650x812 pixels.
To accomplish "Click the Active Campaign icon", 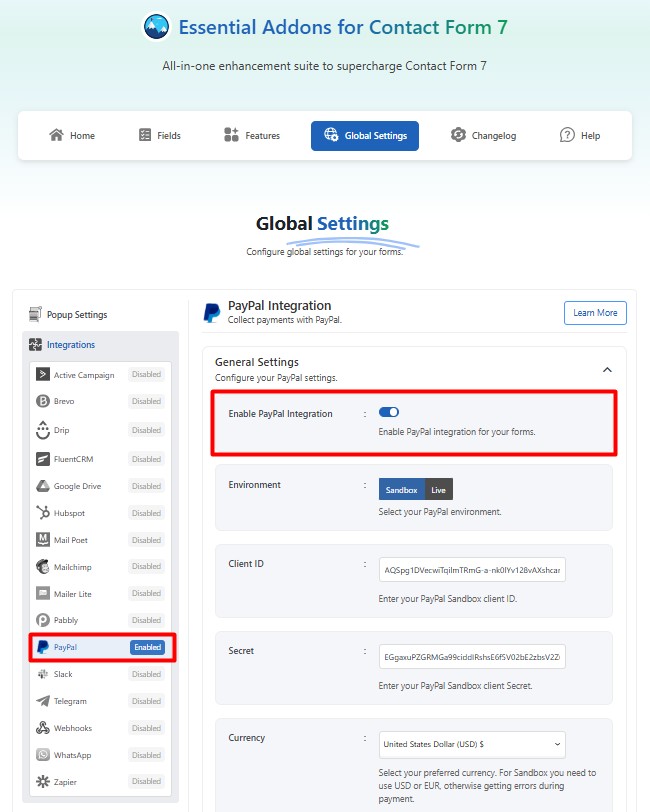I will [43, 374].
